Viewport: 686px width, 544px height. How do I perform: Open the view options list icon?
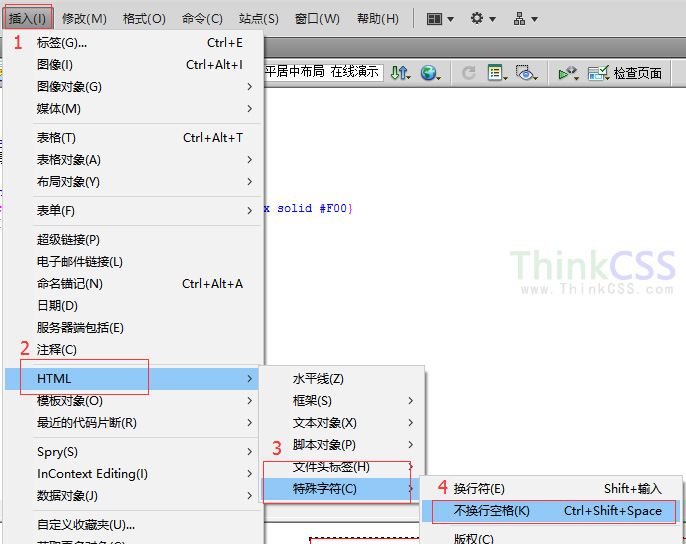click(x=497, y=73)
